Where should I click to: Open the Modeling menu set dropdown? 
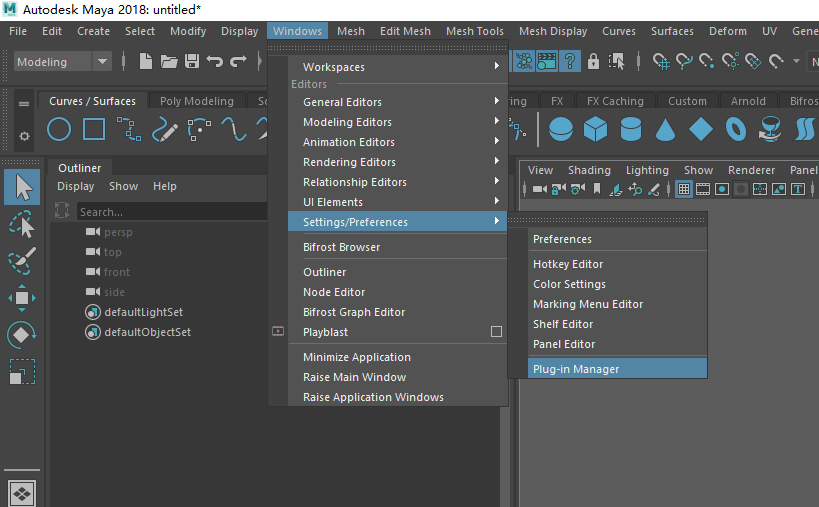pos(102,62)
